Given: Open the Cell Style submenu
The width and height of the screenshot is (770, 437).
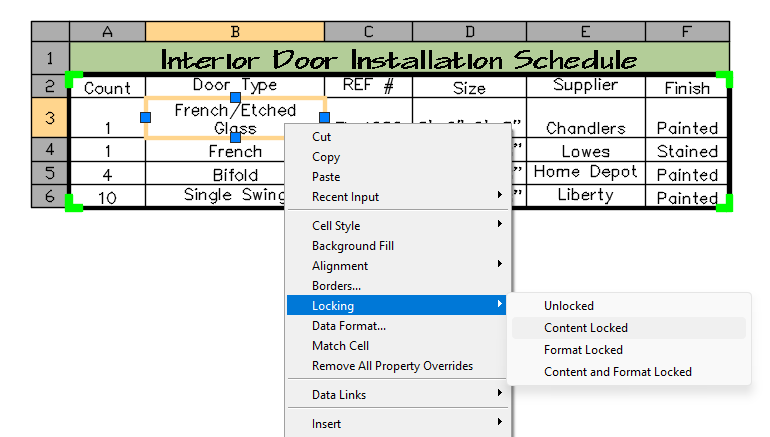Looking at the screenshot, I should [x=336, y=226].
